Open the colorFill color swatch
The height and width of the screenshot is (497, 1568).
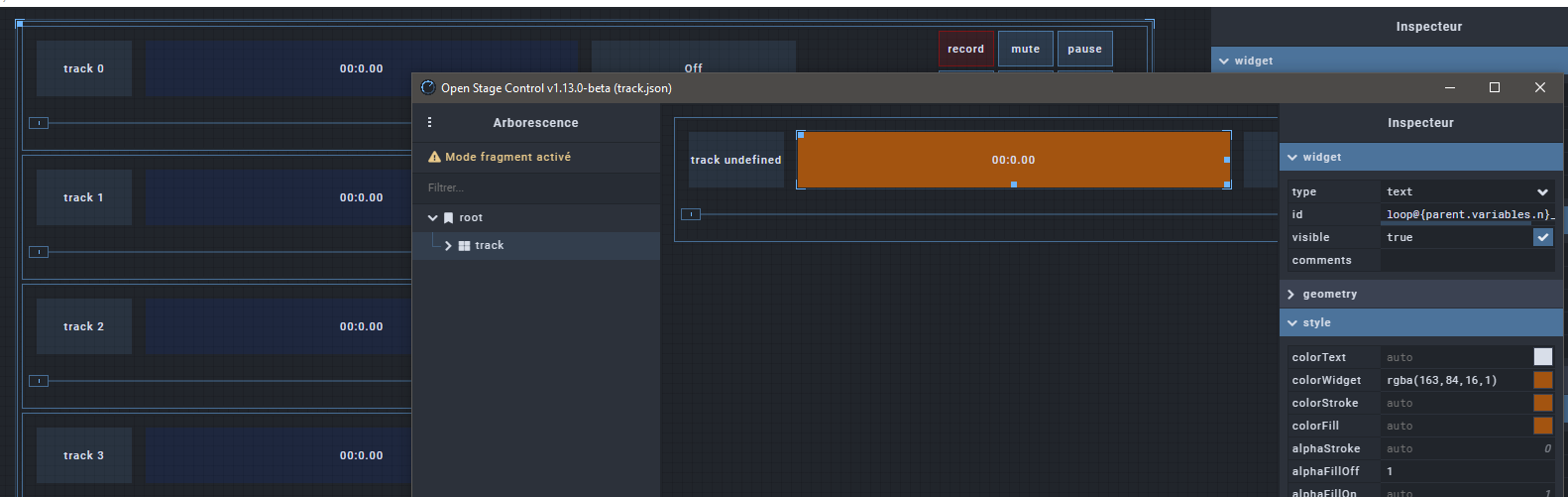pyautogui.click(x=1543, y=426)
